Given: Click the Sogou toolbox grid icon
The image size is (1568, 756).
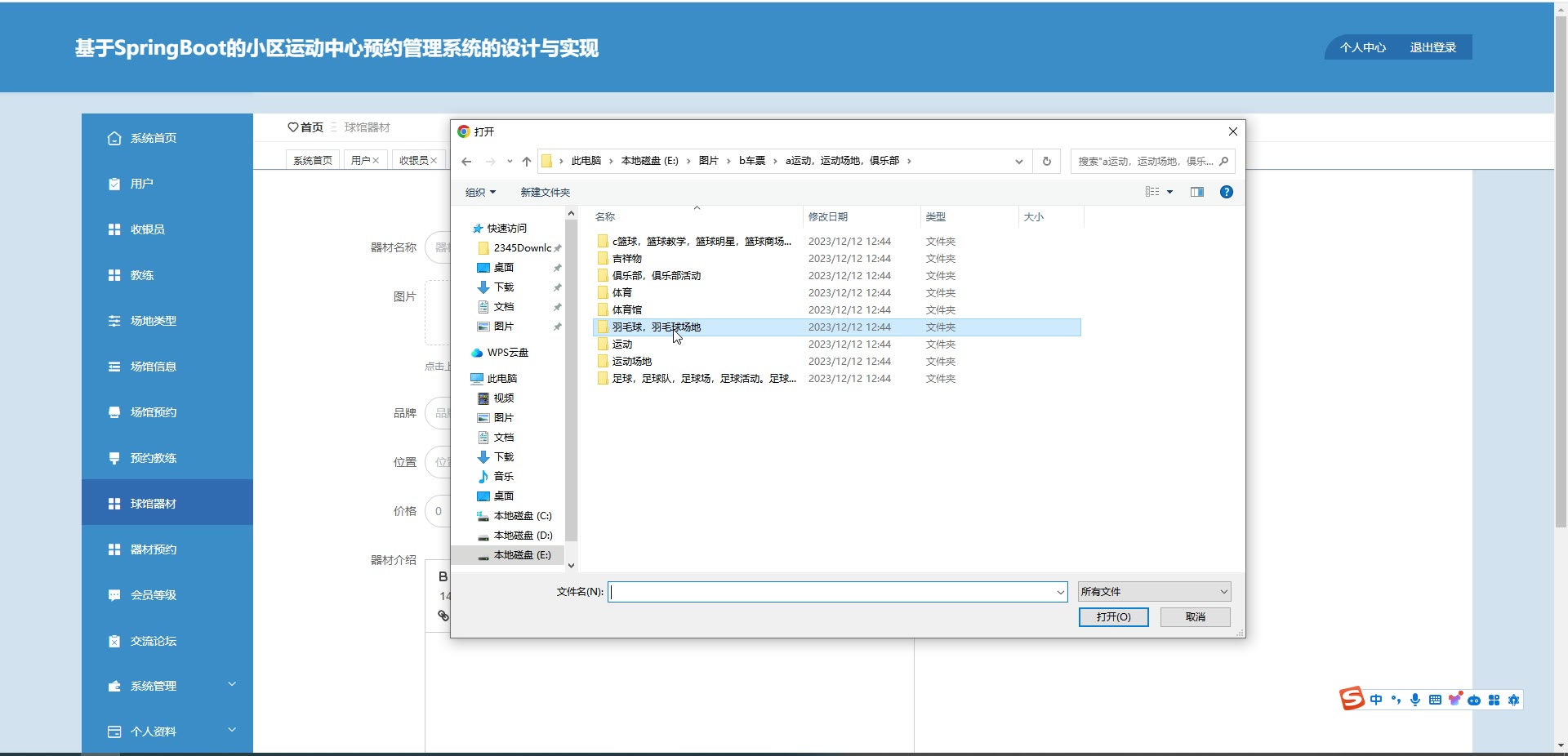Looking at the screenshot, I should click(x=1494, y=700).
